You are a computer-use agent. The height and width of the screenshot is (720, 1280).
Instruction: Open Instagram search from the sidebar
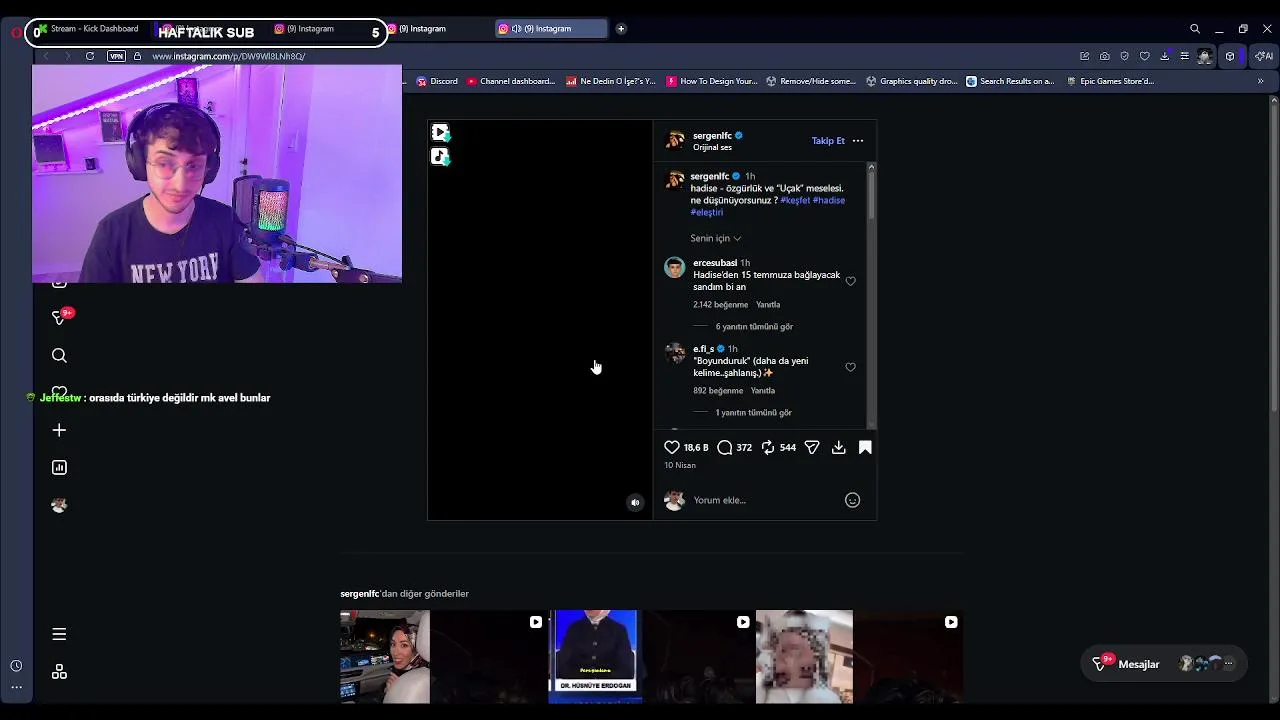pos(59,355)
